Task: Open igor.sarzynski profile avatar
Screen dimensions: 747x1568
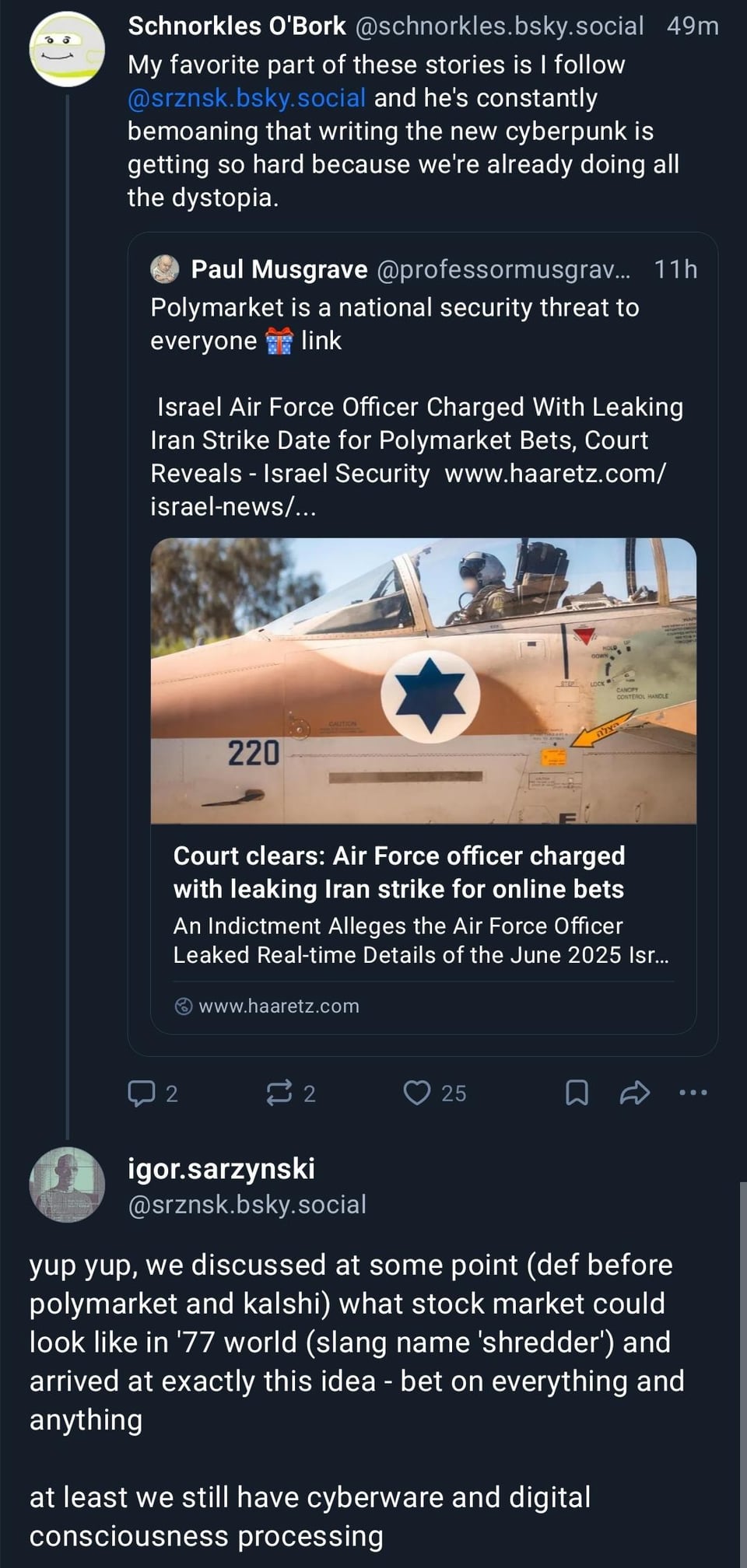Action: tap(67, 1185)
